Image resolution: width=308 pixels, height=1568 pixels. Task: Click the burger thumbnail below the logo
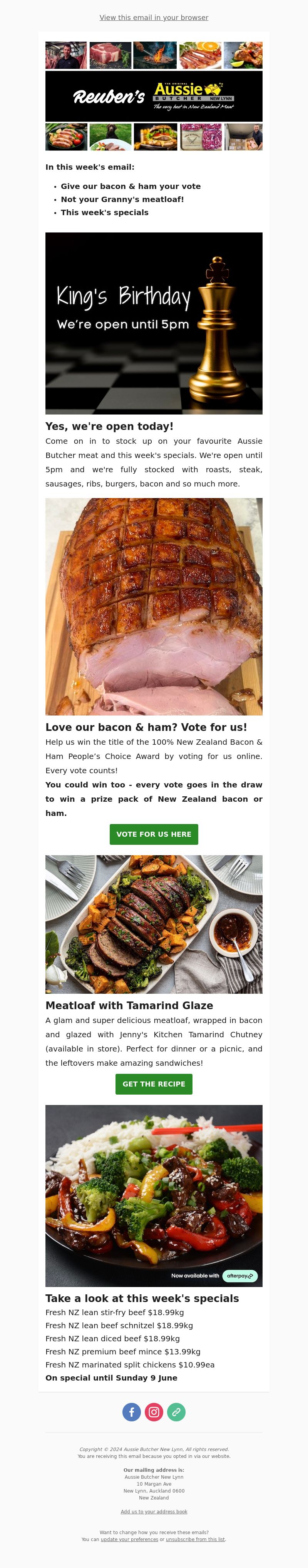[x=156, y=137]
